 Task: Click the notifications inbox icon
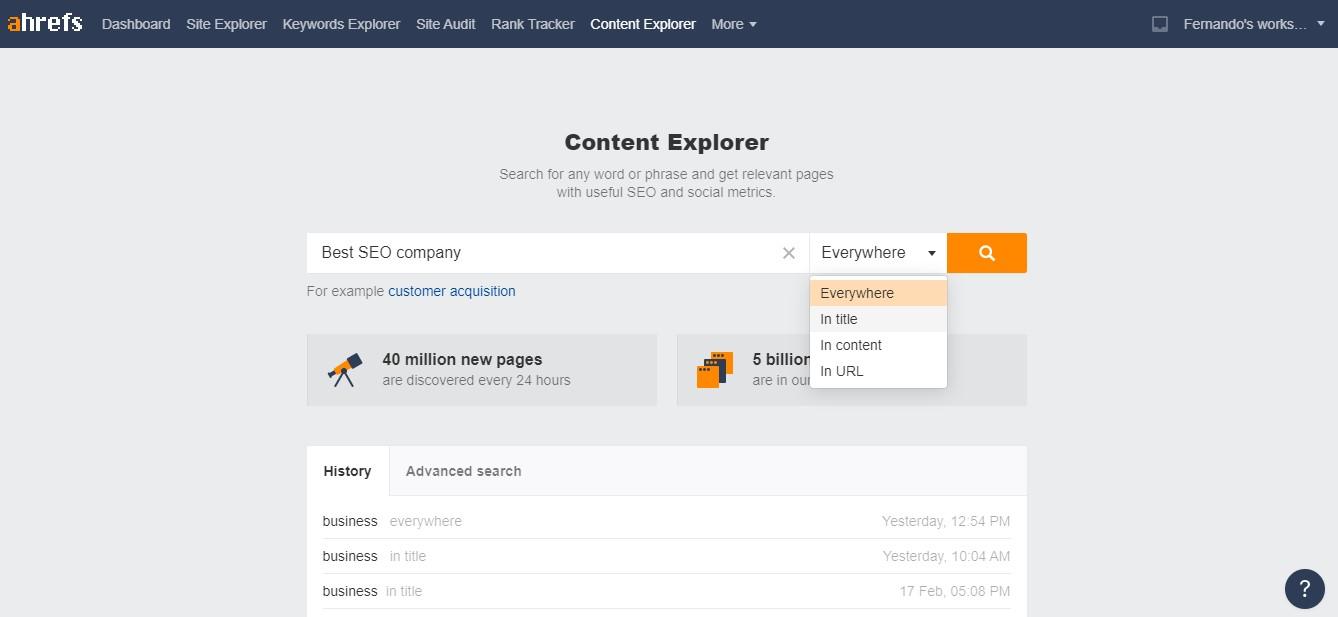point(1160,24)
